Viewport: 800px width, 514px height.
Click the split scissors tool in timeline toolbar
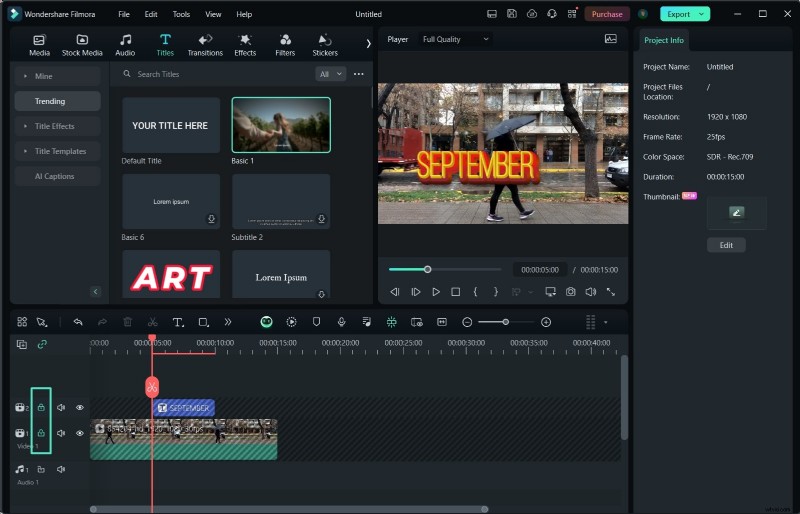(x=152, y=322)
